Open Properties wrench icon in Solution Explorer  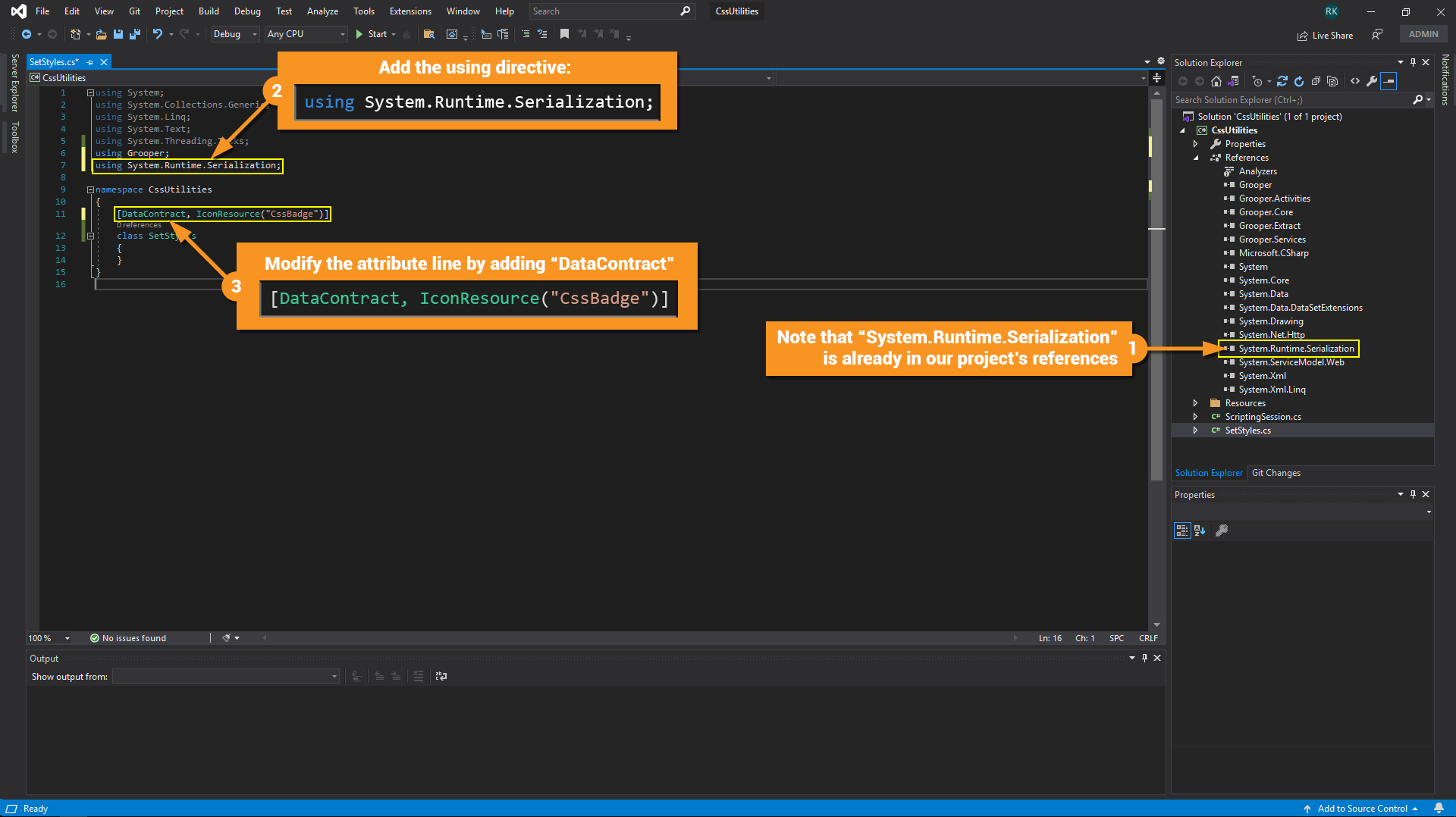(1372, 81)
